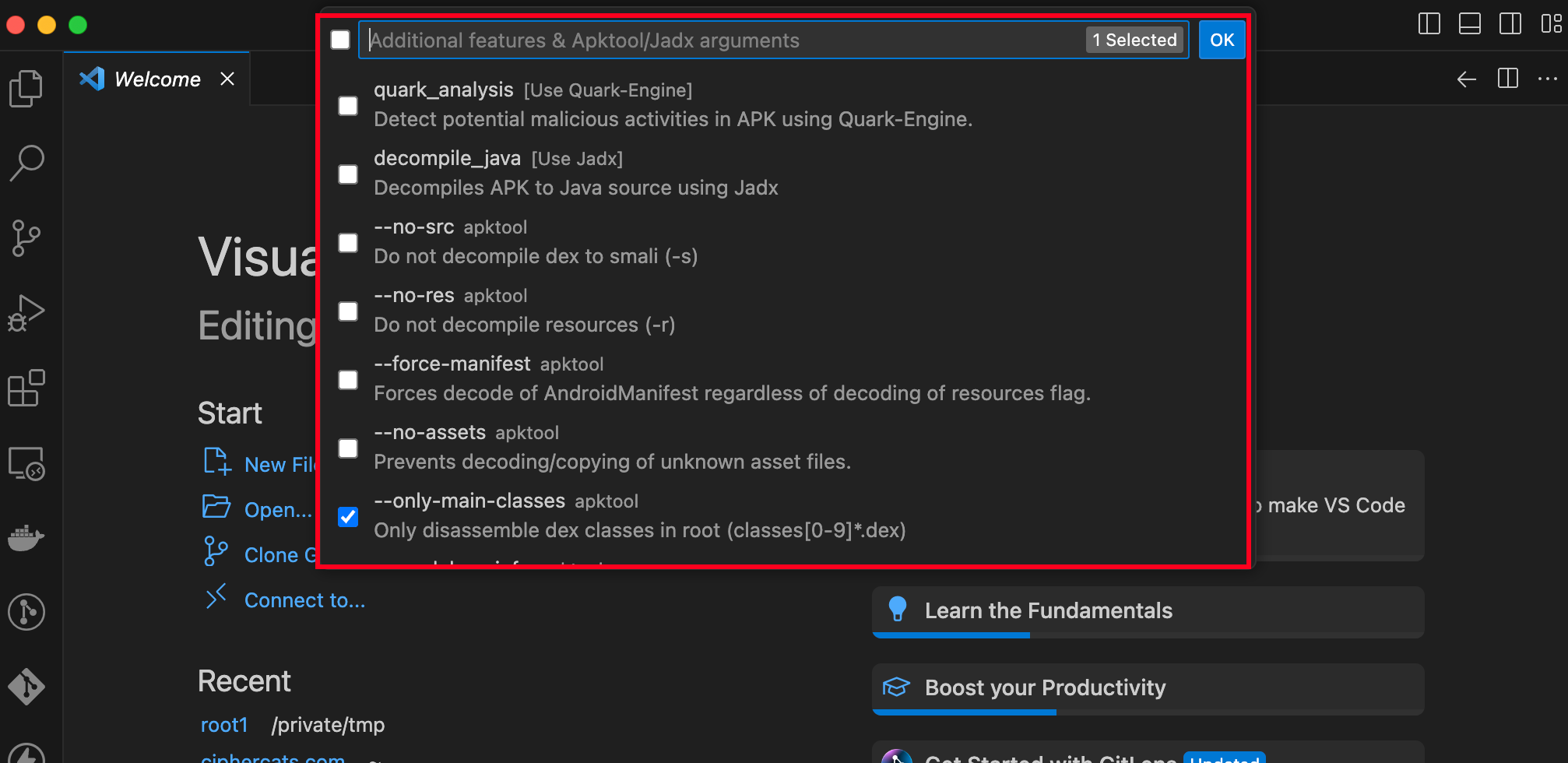Click the Connect to... link
The height and width of the screenshot is (763, 1568).
coord(304,600)
